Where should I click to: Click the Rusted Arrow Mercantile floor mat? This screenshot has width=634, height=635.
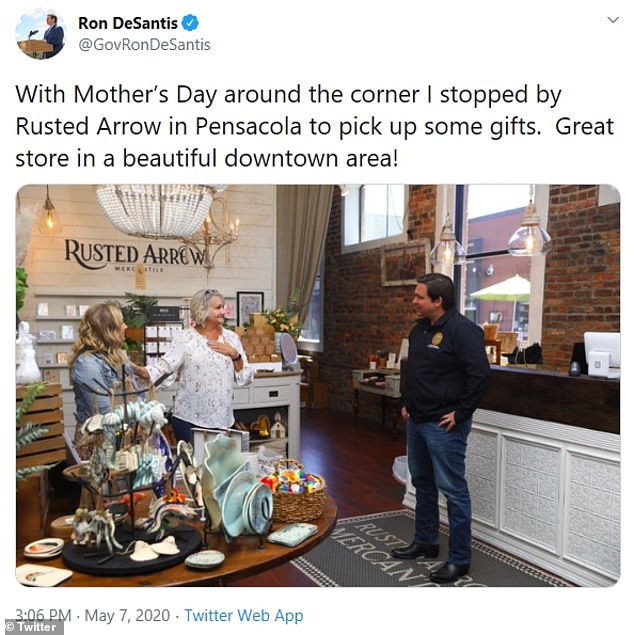pyautogui.click(x=413, y=551)
